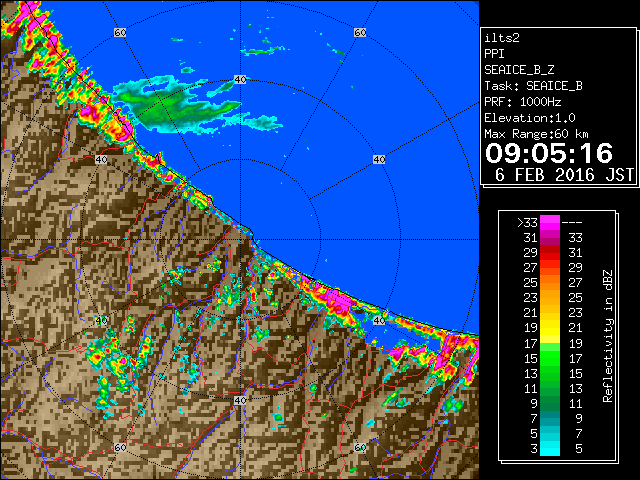Click the 'PPI' scan type text
The height and width of the screenshot is (480, 640).
(x=494, y=54)
